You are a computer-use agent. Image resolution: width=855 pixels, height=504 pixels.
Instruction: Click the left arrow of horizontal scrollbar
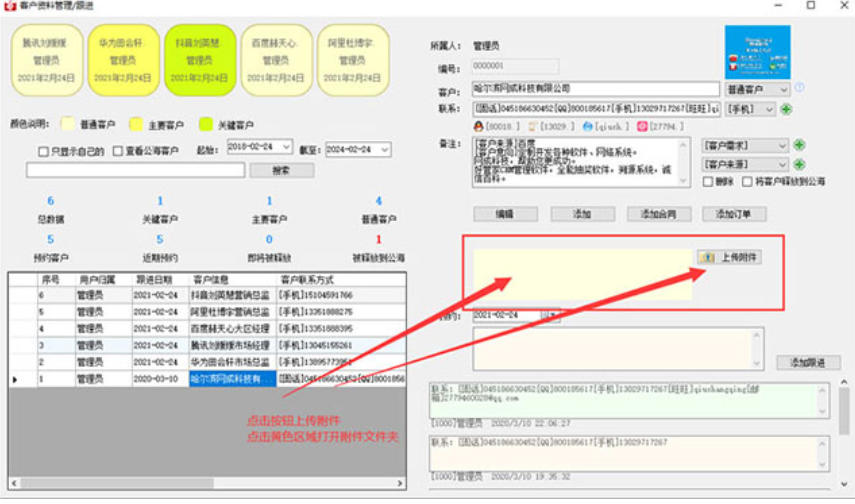click(14, 483)
